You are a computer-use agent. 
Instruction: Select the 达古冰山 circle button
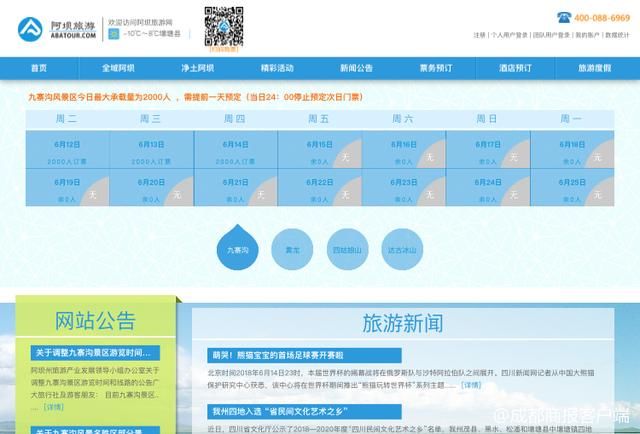click(402, 249)
